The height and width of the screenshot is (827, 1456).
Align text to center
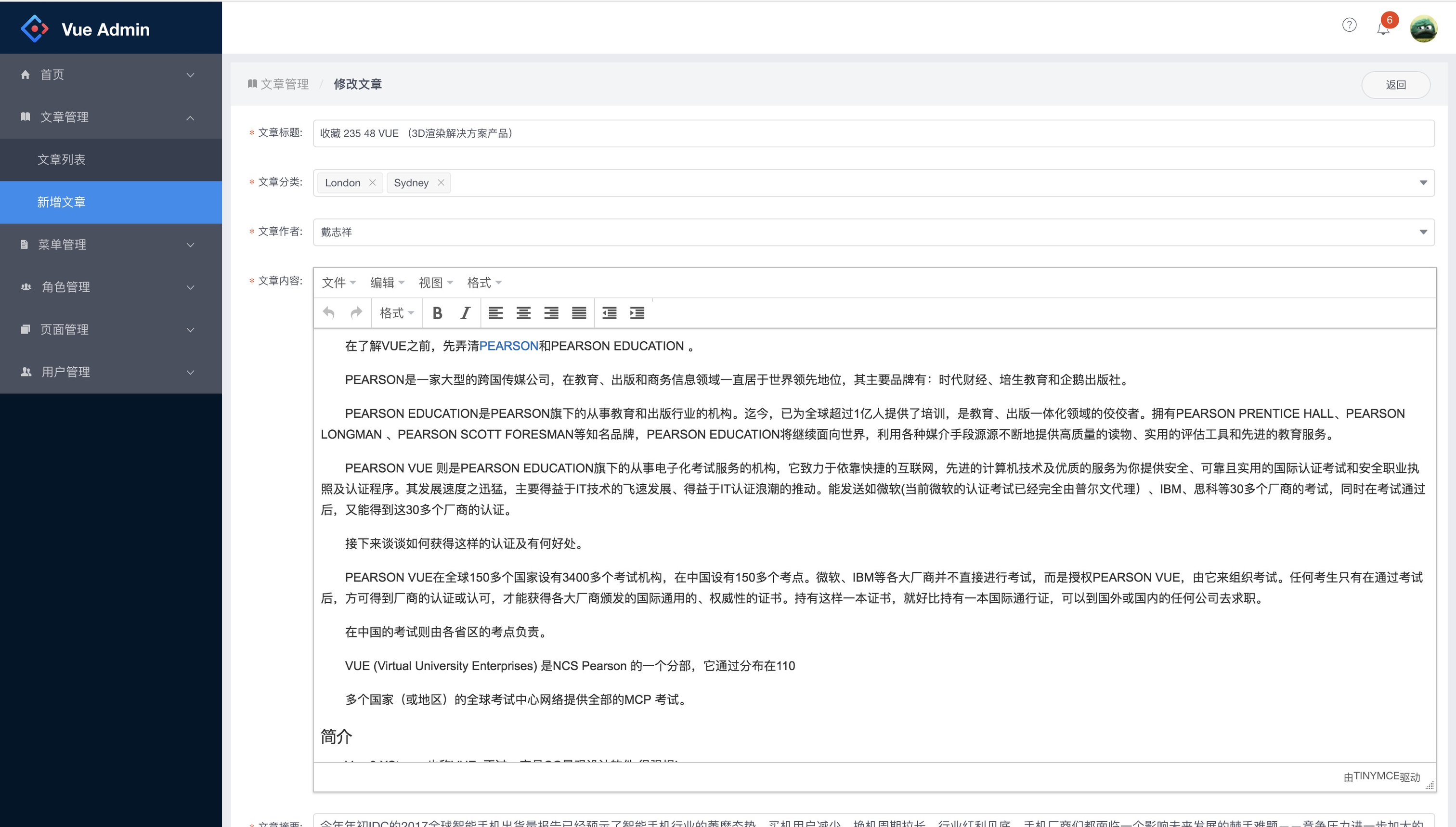tap(523, 313)
